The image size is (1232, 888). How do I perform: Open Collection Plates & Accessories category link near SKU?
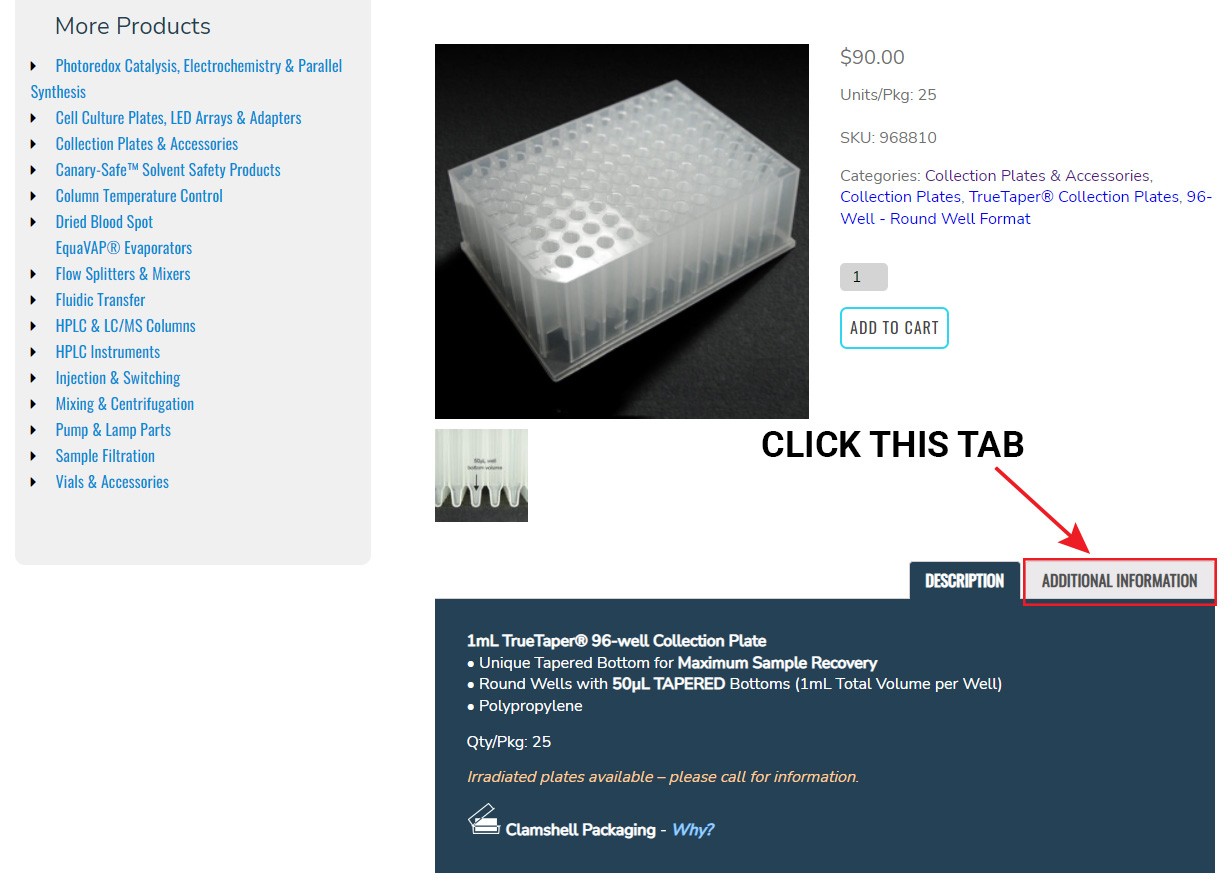coord(1037,176)
